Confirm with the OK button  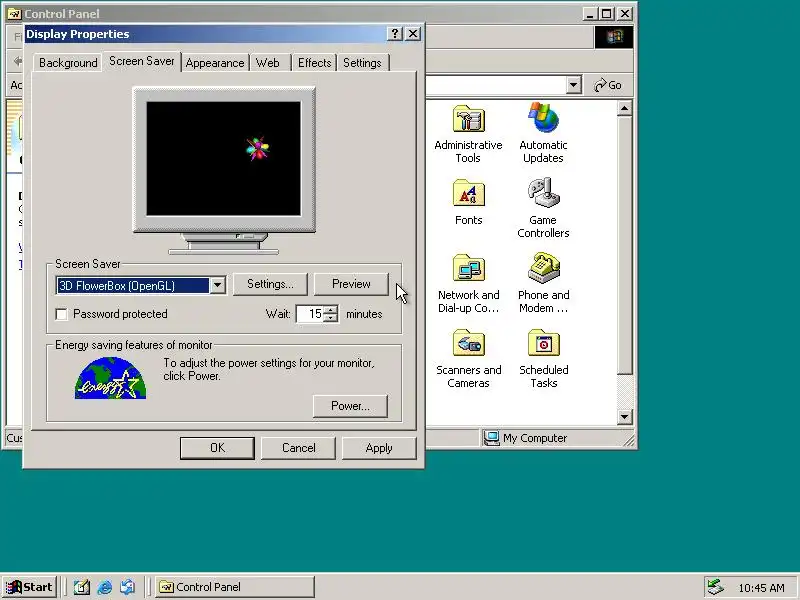(217, 448)
